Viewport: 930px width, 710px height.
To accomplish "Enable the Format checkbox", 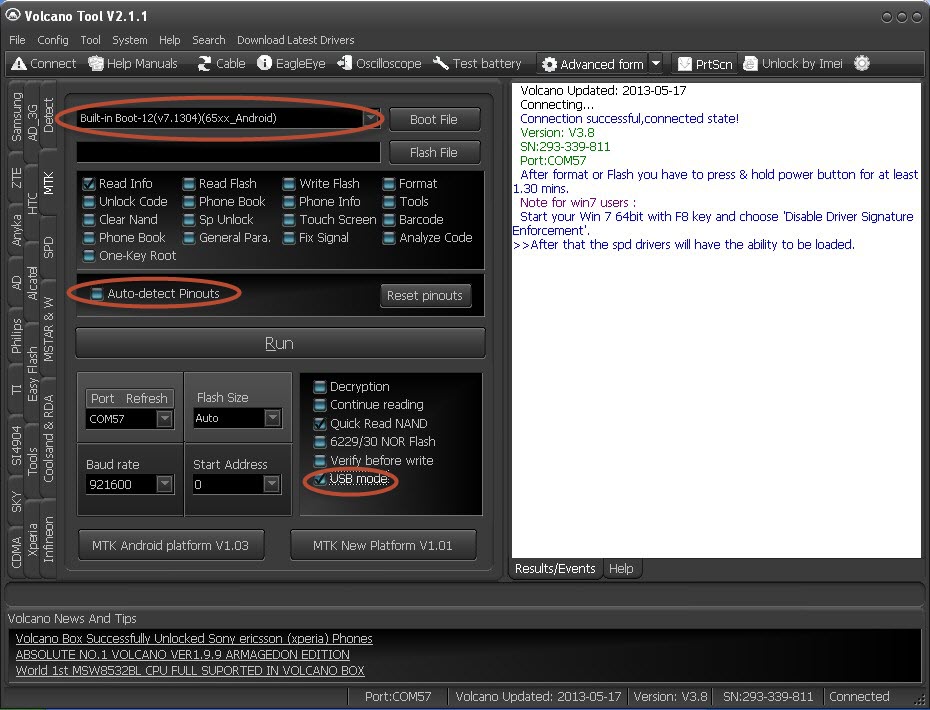I will click(389, 184).
